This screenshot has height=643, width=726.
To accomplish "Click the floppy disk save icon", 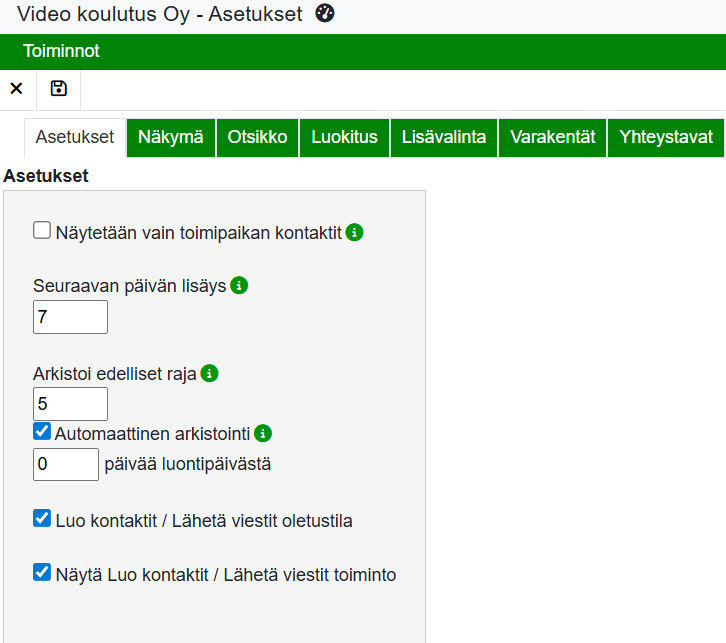I will point(58,89).
